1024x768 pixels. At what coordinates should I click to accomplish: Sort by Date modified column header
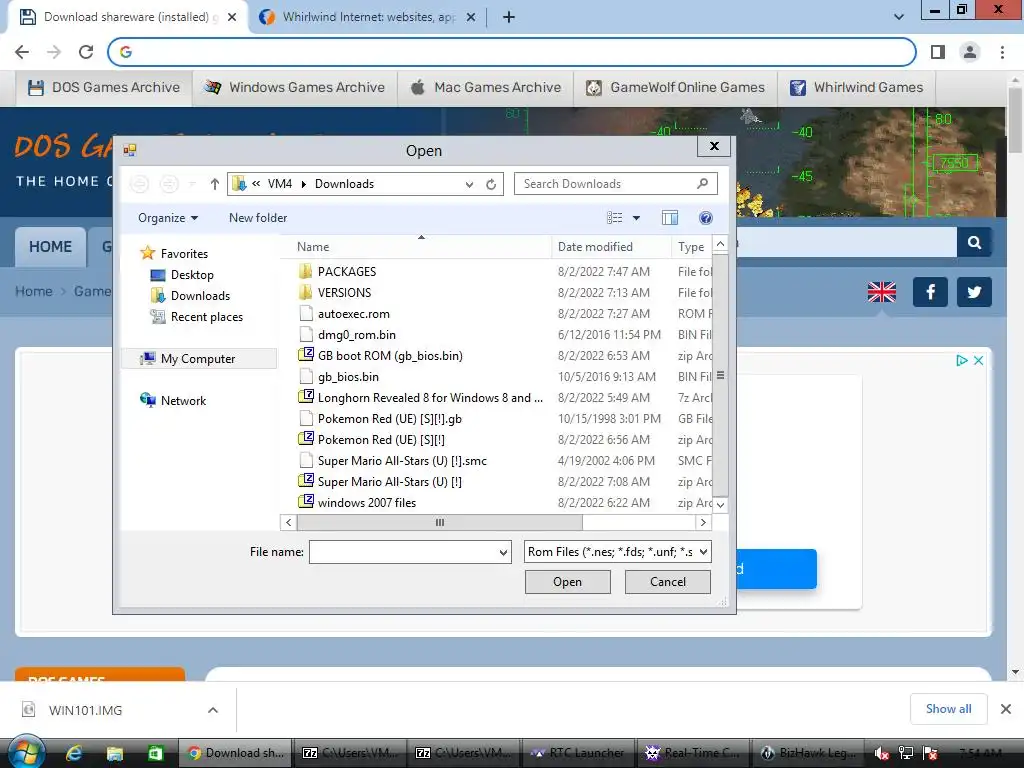coord(611,247)
